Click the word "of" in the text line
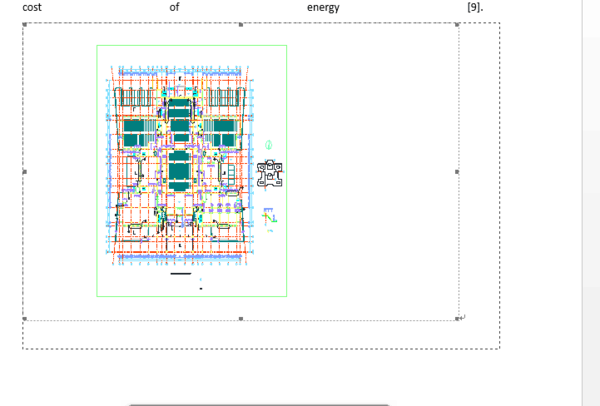 [174, 7]
